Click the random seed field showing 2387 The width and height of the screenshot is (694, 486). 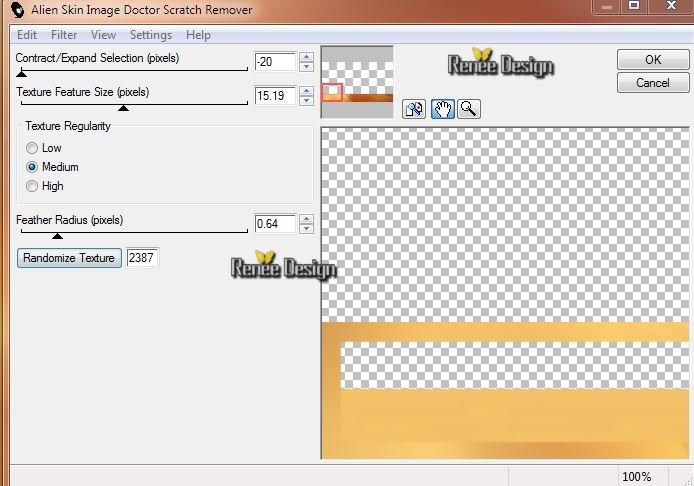[142, 258]
